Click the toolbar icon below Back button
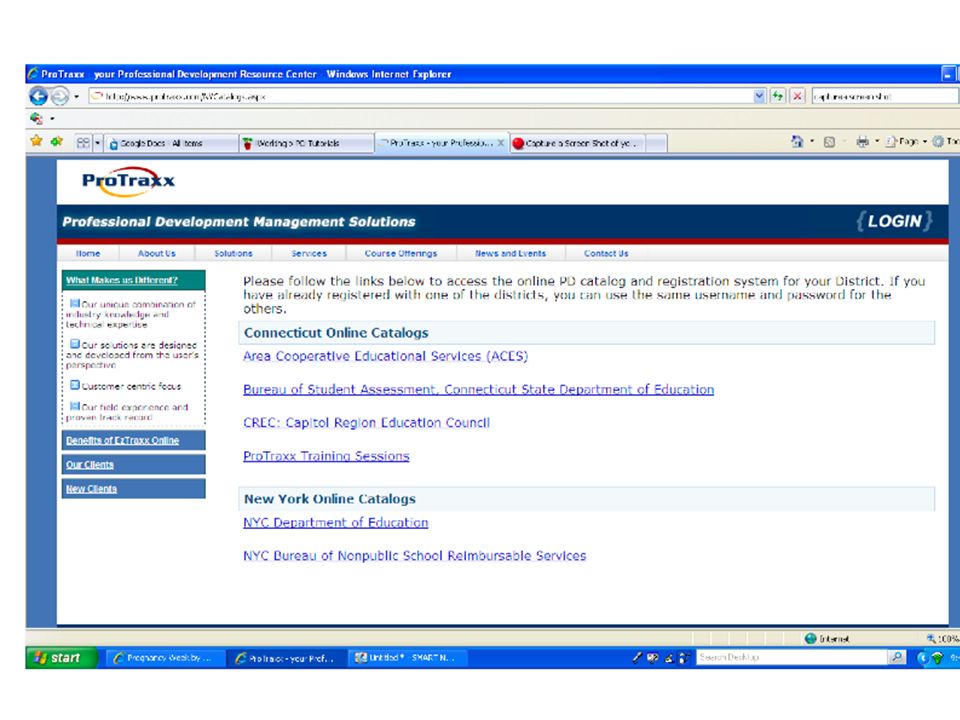The image size is (960, 720). pyautogui.click(x=36, y=118)
